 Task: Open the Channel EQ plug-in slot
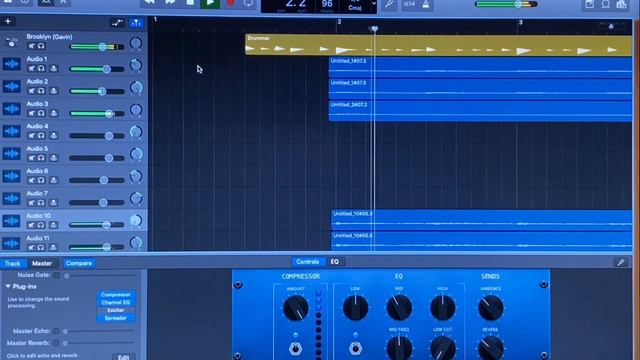click(116, 302)
